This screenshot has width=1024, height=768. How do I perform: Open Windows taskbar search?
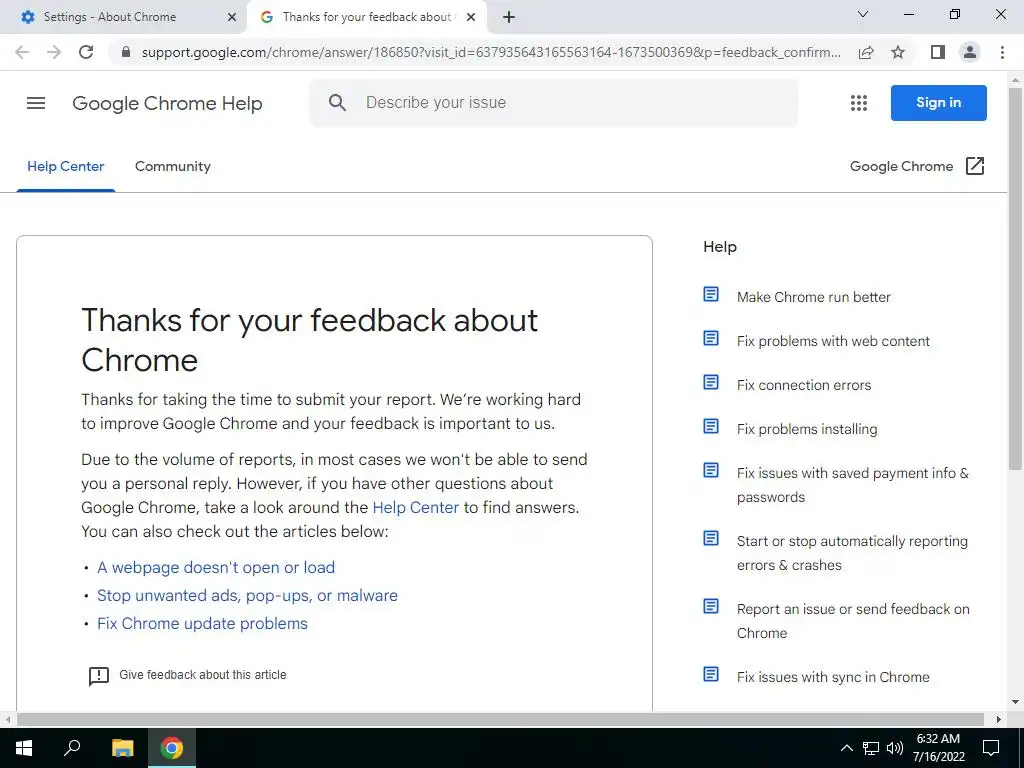72,748
